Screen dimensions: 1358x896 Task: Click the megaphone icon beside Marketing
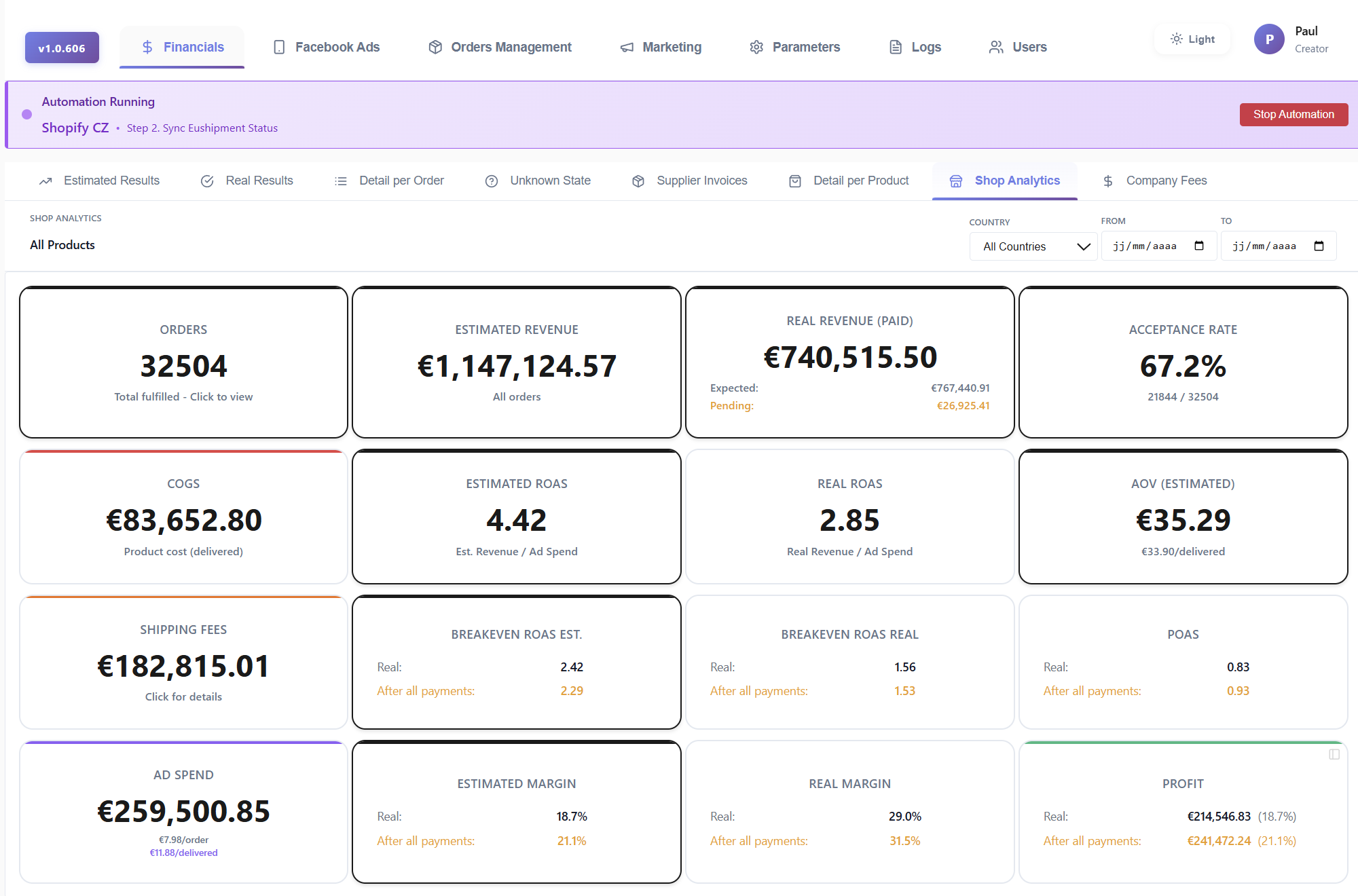[x=625, y=47]
